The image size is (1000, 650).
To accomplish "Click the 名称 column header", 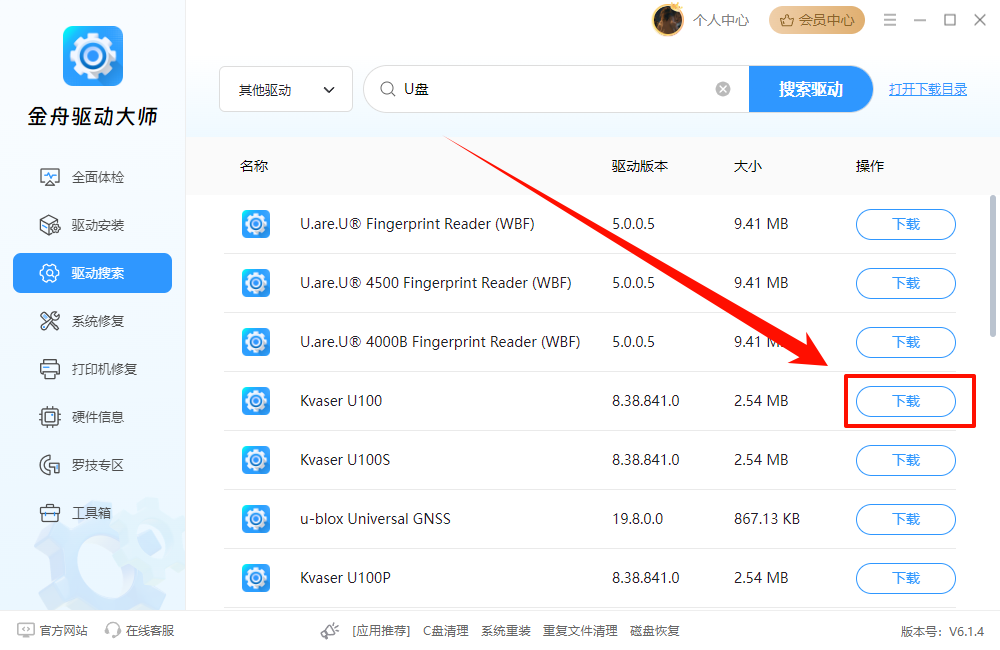I will click(x=254, y=166).
